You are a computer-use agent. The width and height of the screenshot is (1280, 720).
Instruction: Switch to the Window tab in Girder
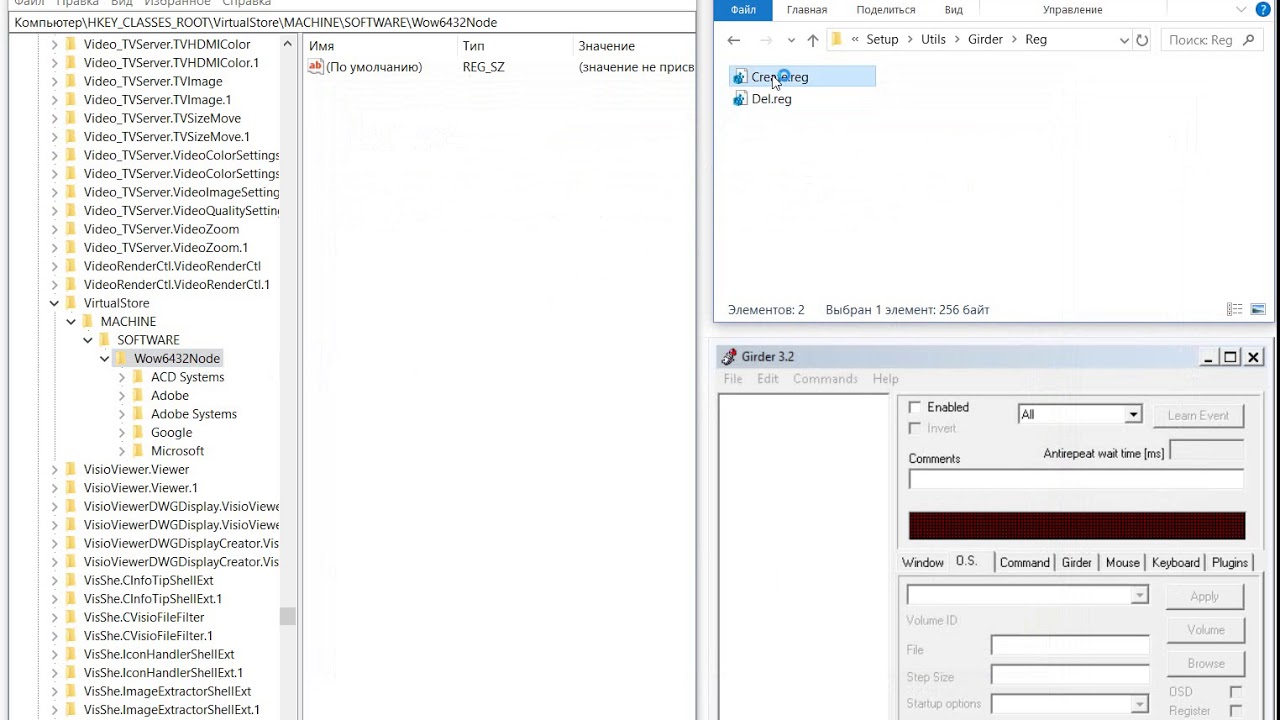(x=923, y=563)
